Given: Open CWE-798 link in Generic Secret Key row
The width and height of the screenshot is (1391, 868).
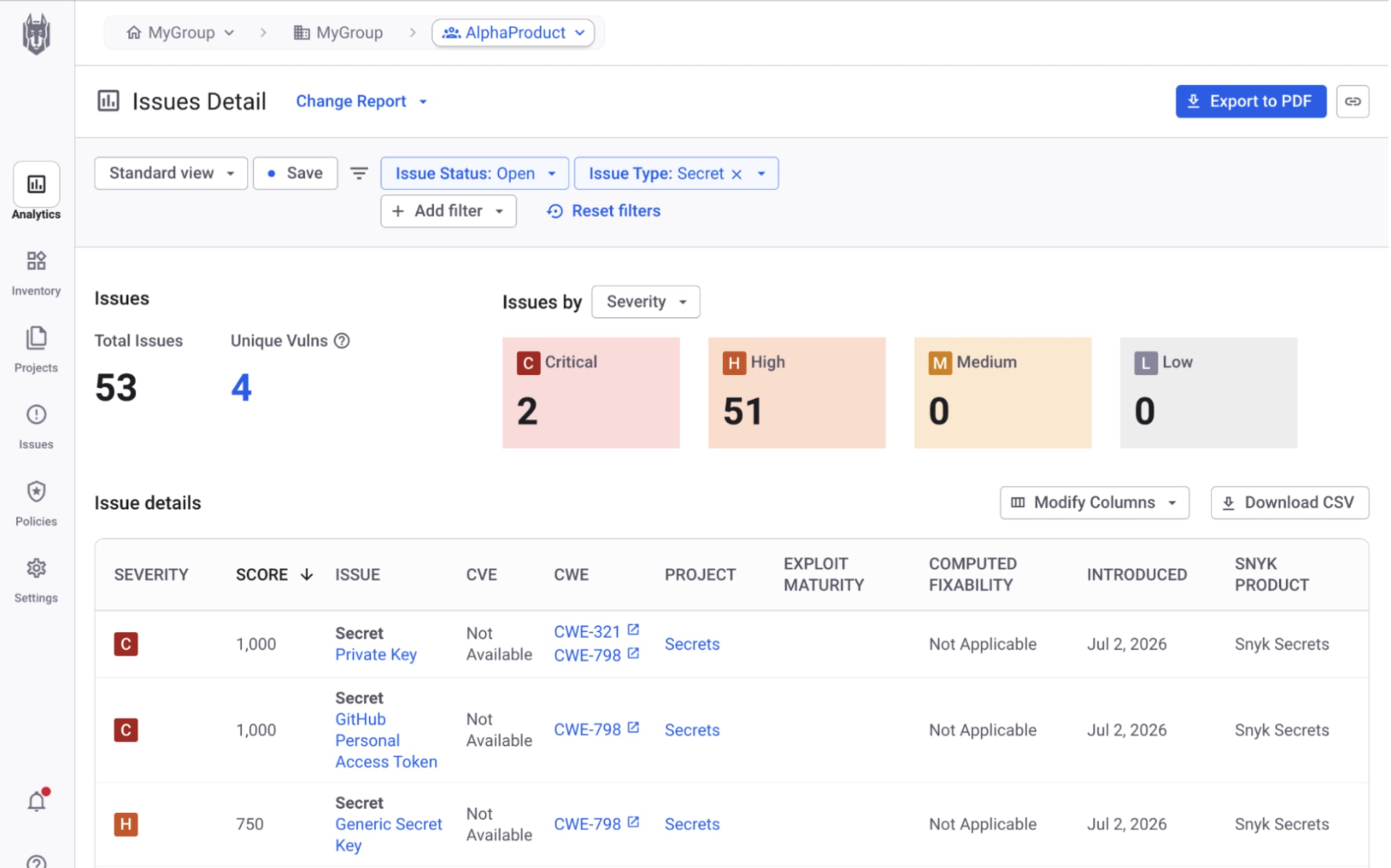Looking at the screenshot, I should [x=588, y=825].
